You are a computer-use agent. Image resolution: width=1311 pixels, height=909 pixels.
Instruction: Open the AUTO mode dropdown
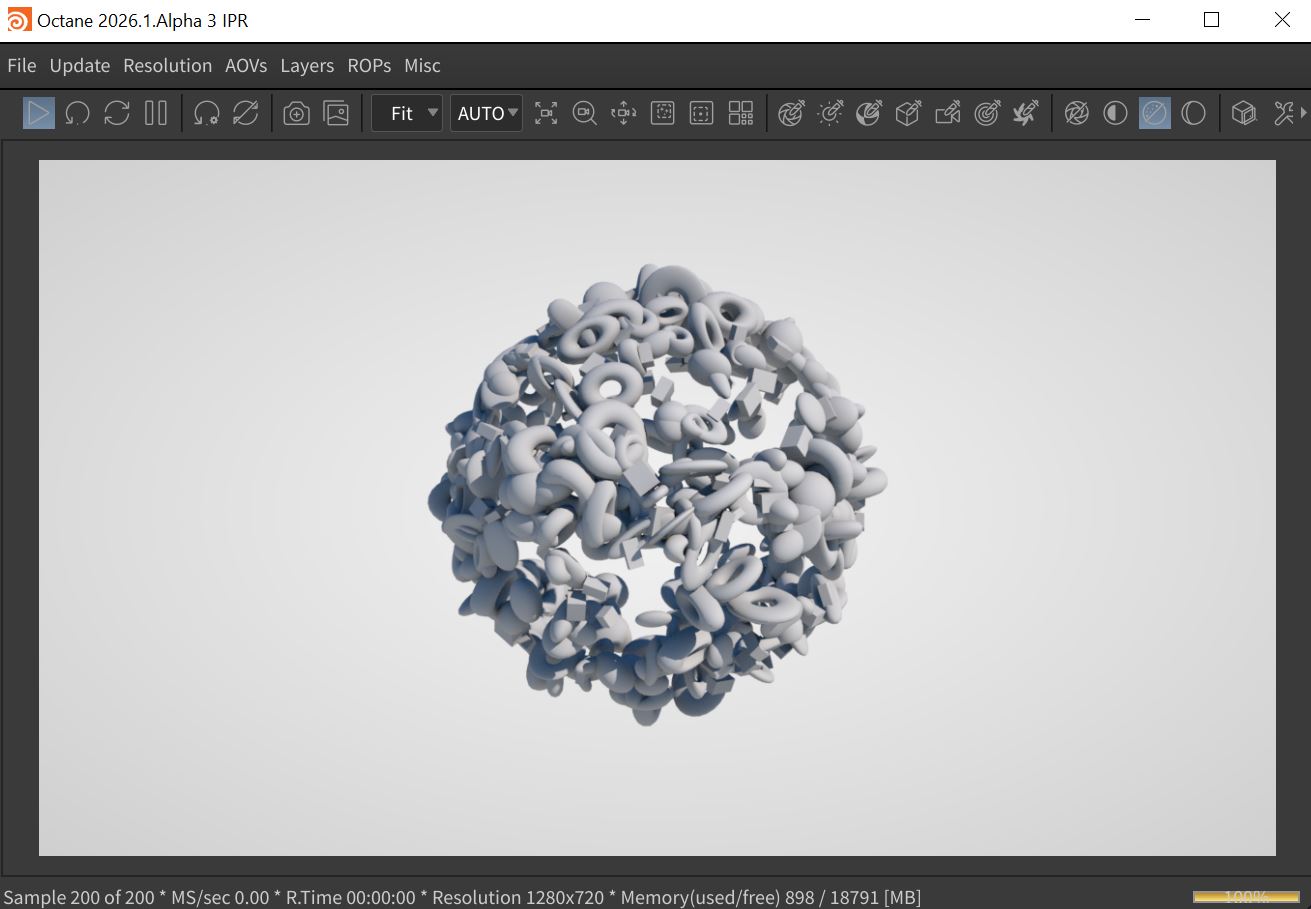tap(487, 113)
